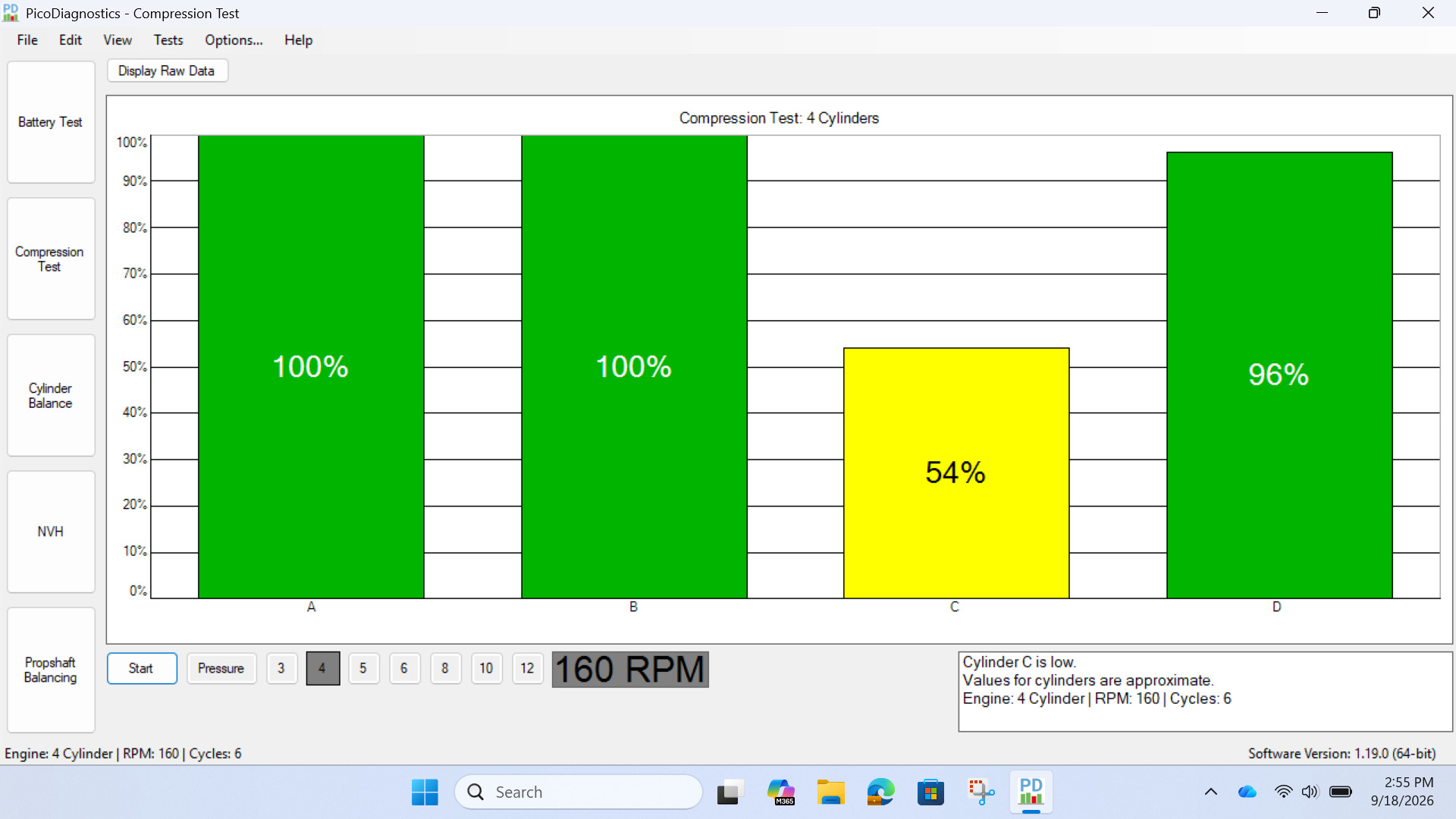Launch Microsoft Edge from taskbar
This screenshot has height=819, width=1456.
click(880, 792)
